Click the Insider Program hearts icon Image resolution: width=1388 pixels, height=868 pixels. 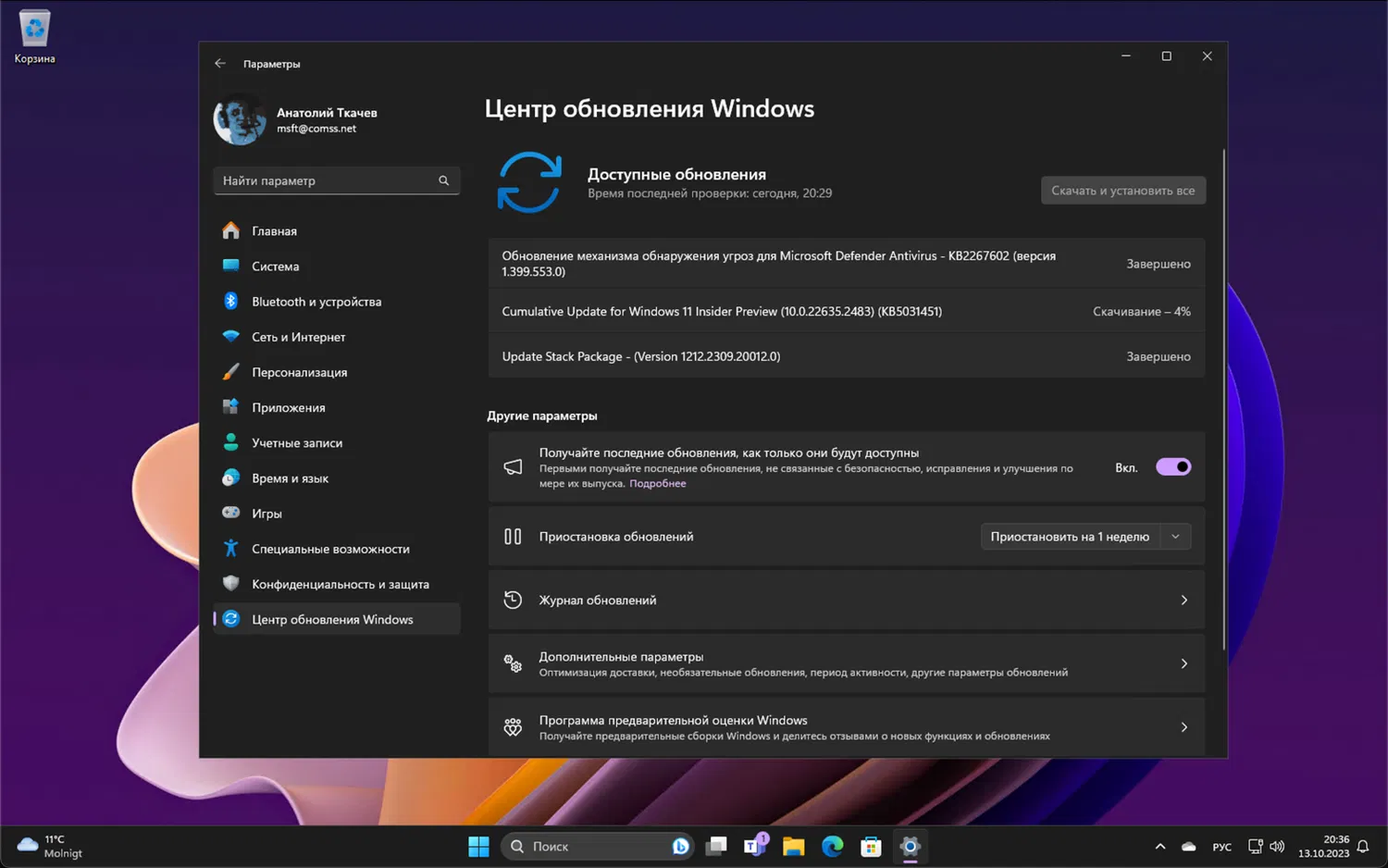coord(513,727)
